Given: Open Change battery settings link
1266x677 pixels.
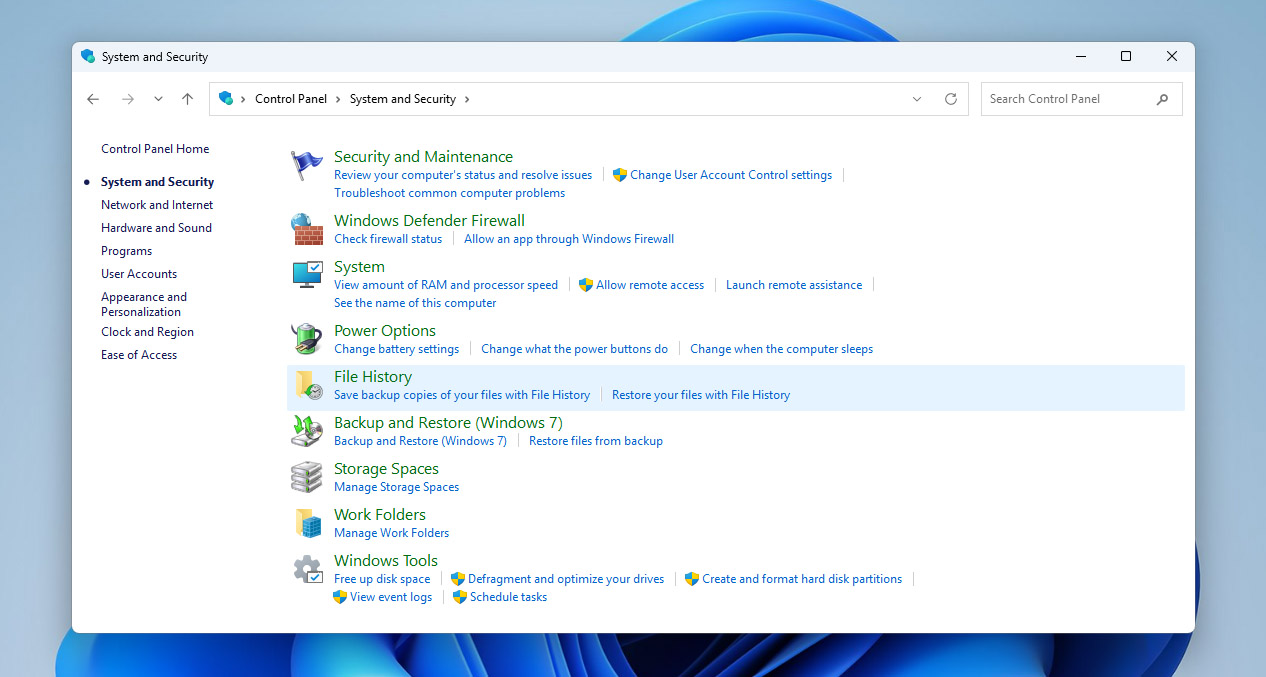Looking at the screenshot, I should pyautogui.click(x=396, y=349).
